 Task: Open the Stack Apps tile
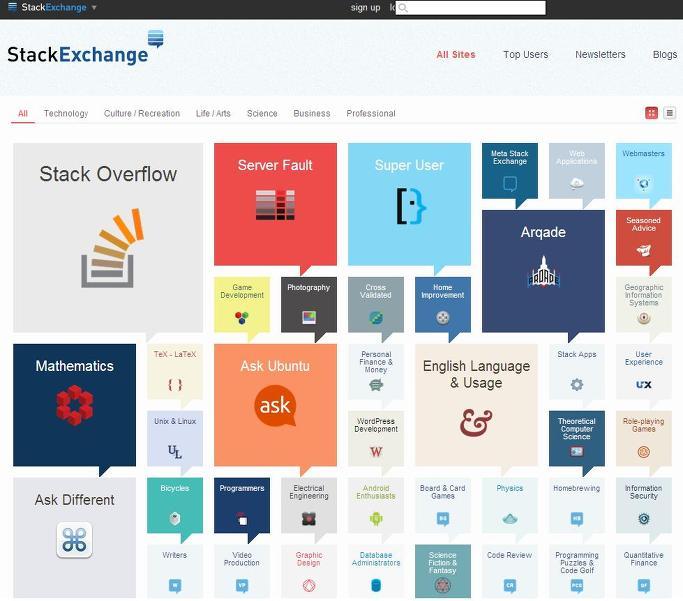pyautogui.click(x=577, y=371)
